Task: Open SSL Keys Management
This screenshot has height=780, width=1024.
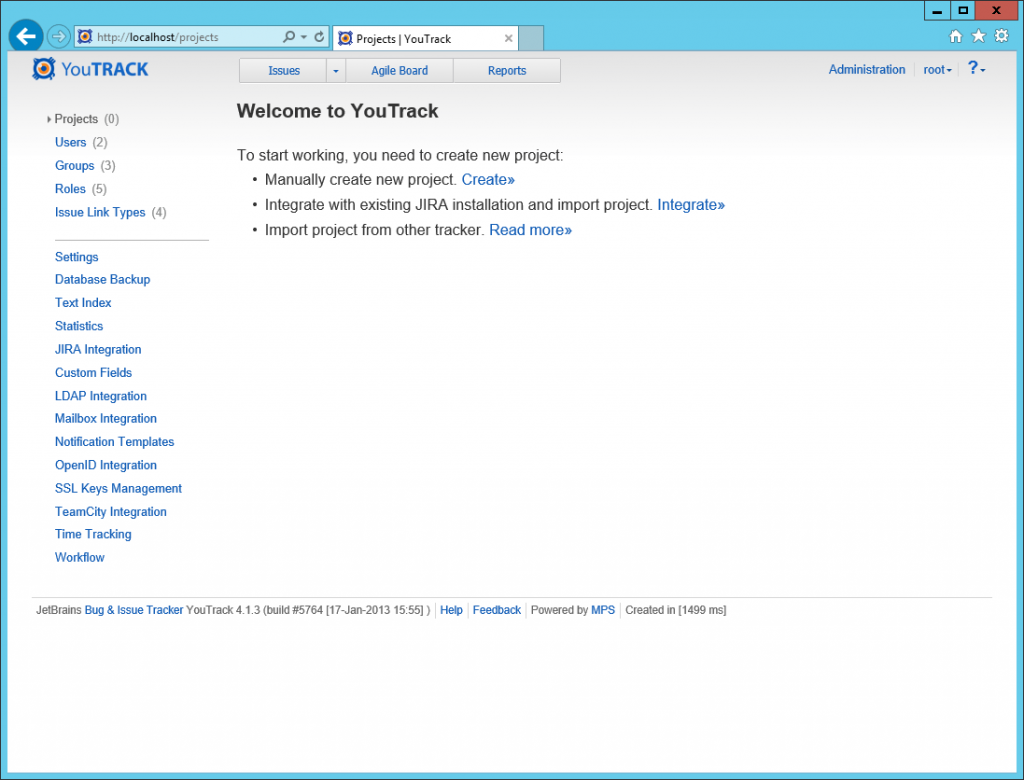Action: pyautogui.click(x=118, y=489)
